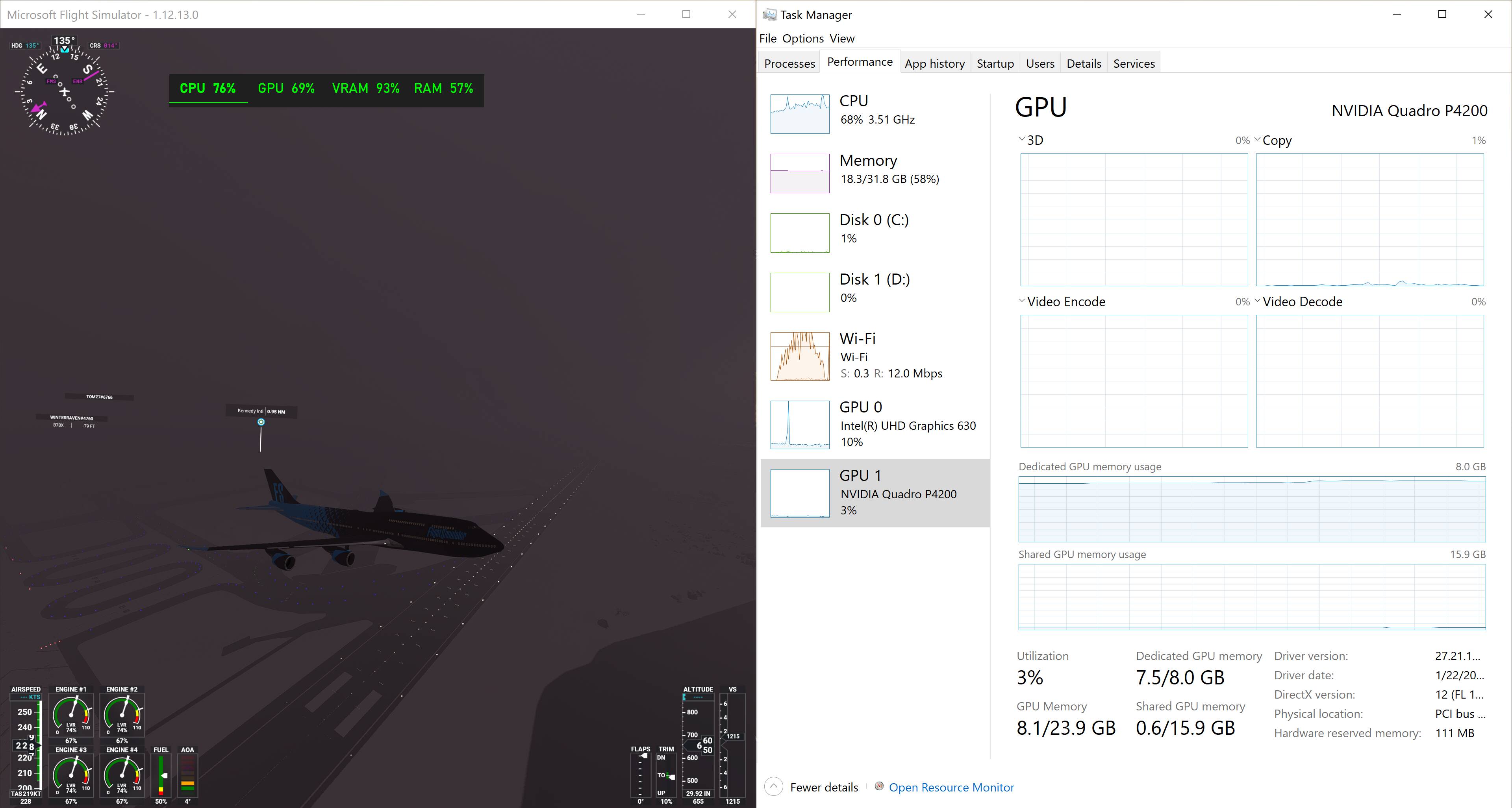Click the CRS 014° readout
Screen dimensions: 1512x808
(104, 45)
